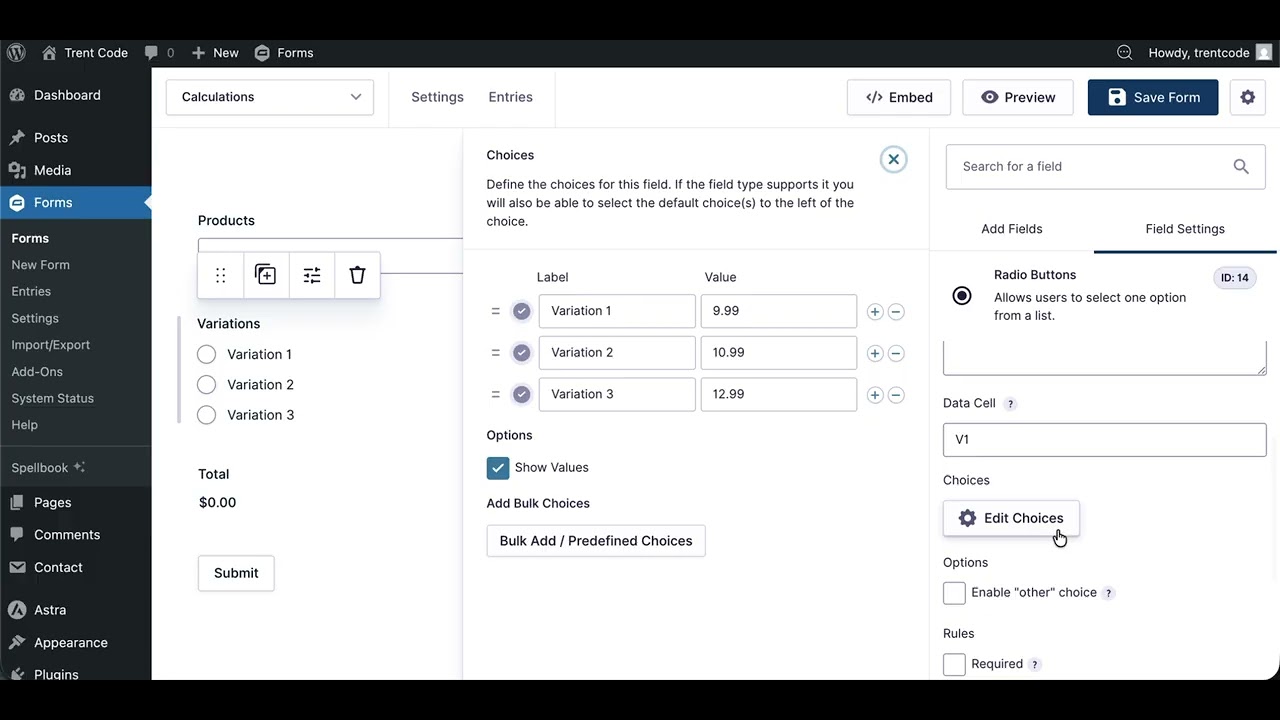Open the New content menu in admin bar
This screenshot has width=1280, height=720.
(x=215, y=53)
